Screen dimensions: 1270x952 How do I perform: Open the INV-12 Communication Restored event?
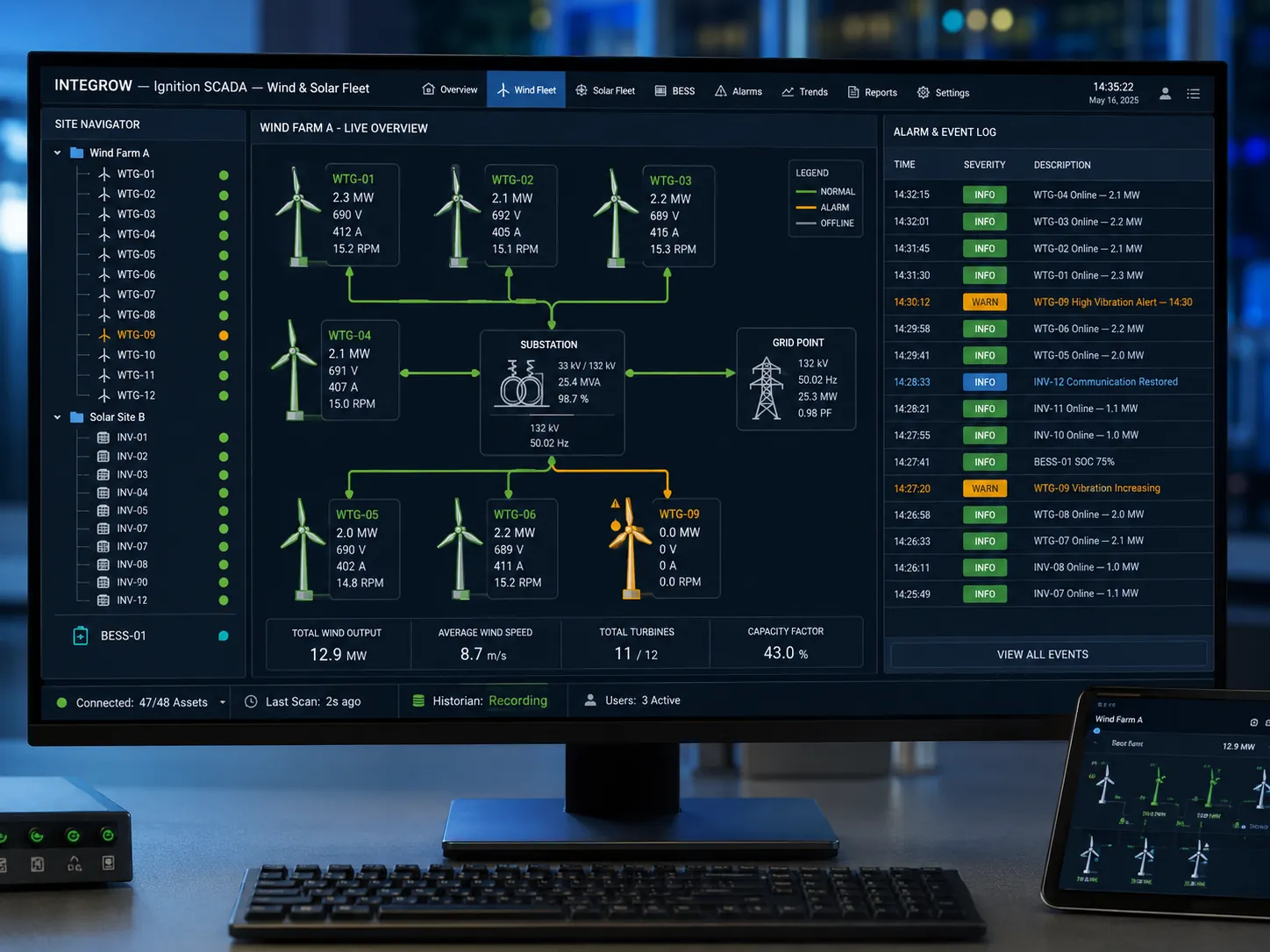click(x=1049, y=382)
